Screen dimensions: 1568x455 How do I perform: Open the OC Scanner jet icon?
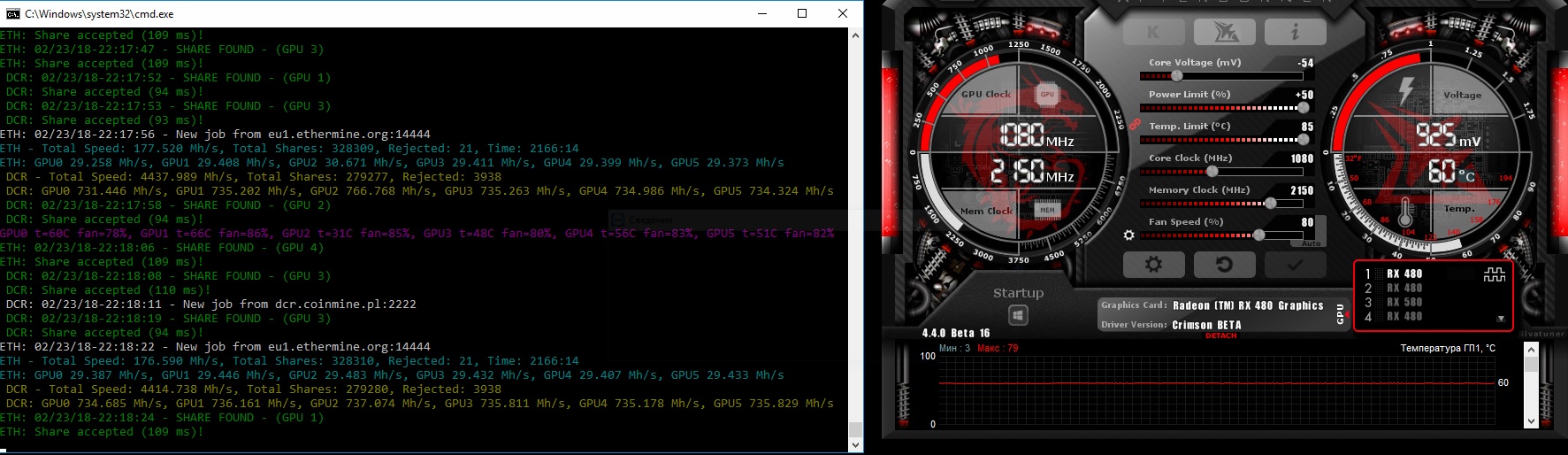pos(1224,33)
